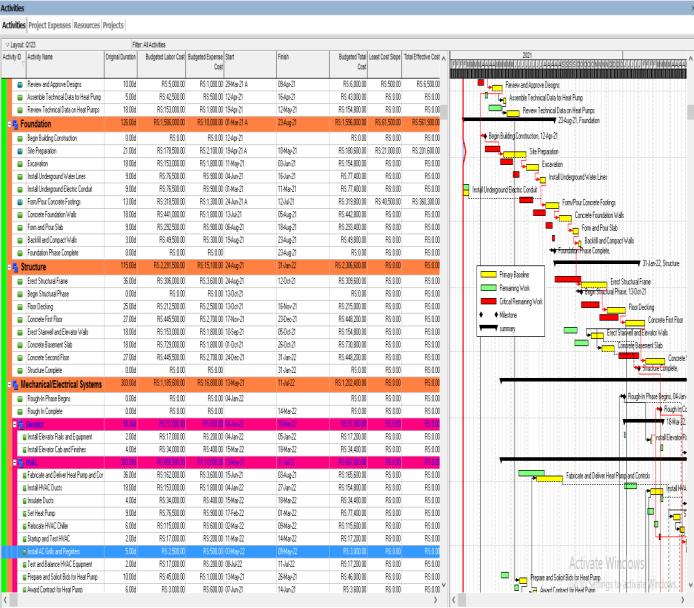Screen dimensions: 694x608
Task: Click the Test and Balance HVAC Equipment icon
Action: point(25,565)
